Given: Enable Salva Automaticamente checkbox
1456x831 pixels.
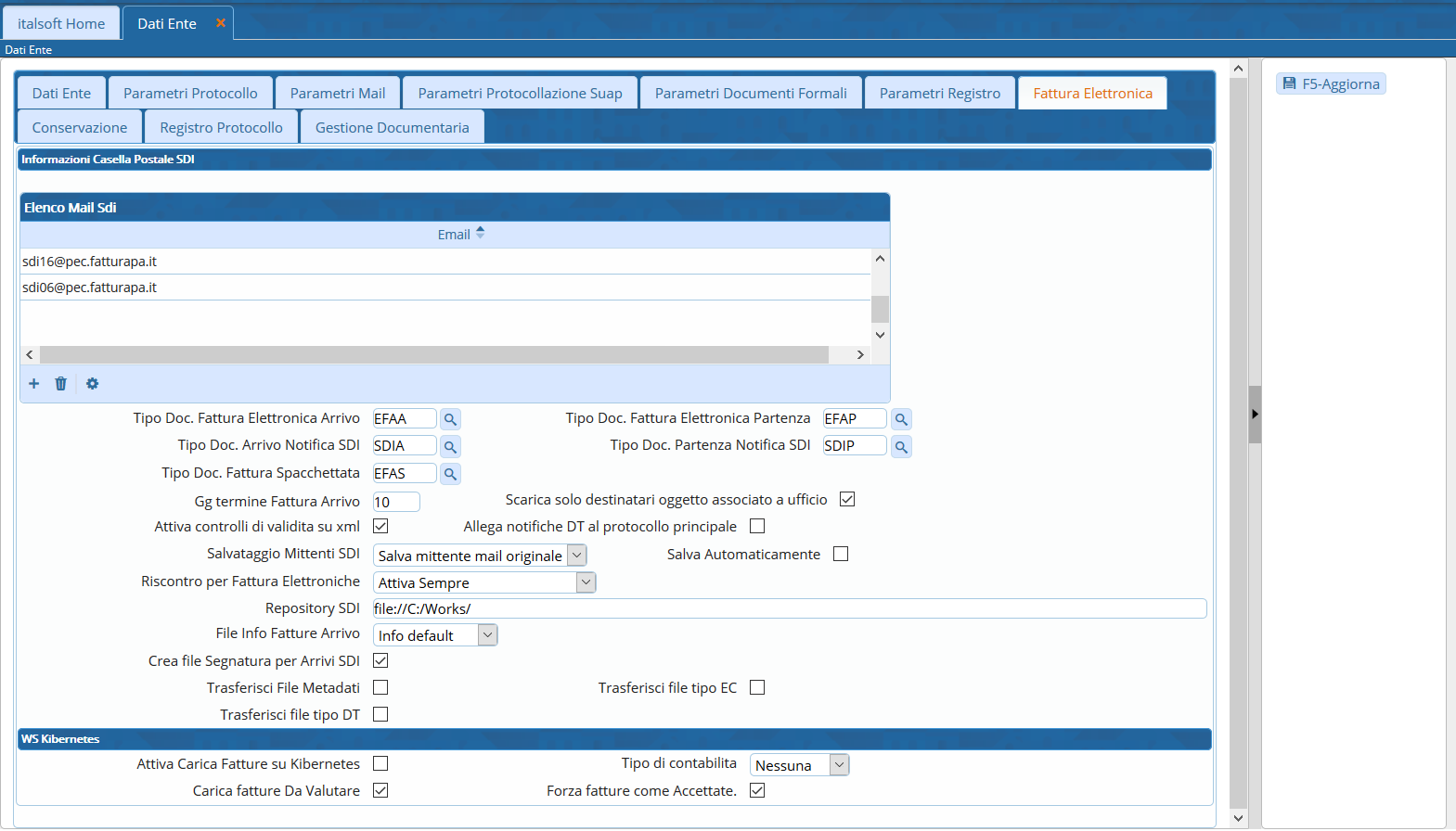Looking at the screenshot, I should (841, 555).
